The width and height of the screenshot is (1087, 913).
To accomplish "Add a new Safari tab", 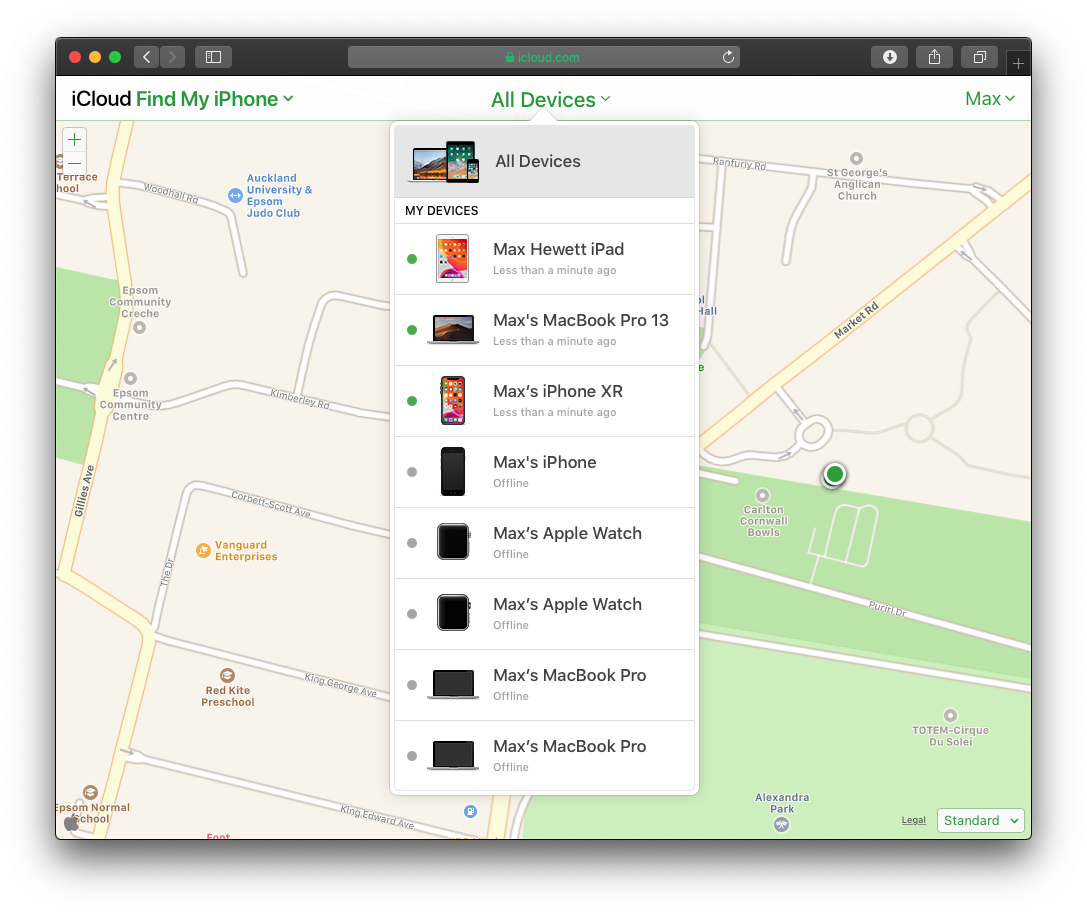I will point(1018,64).
